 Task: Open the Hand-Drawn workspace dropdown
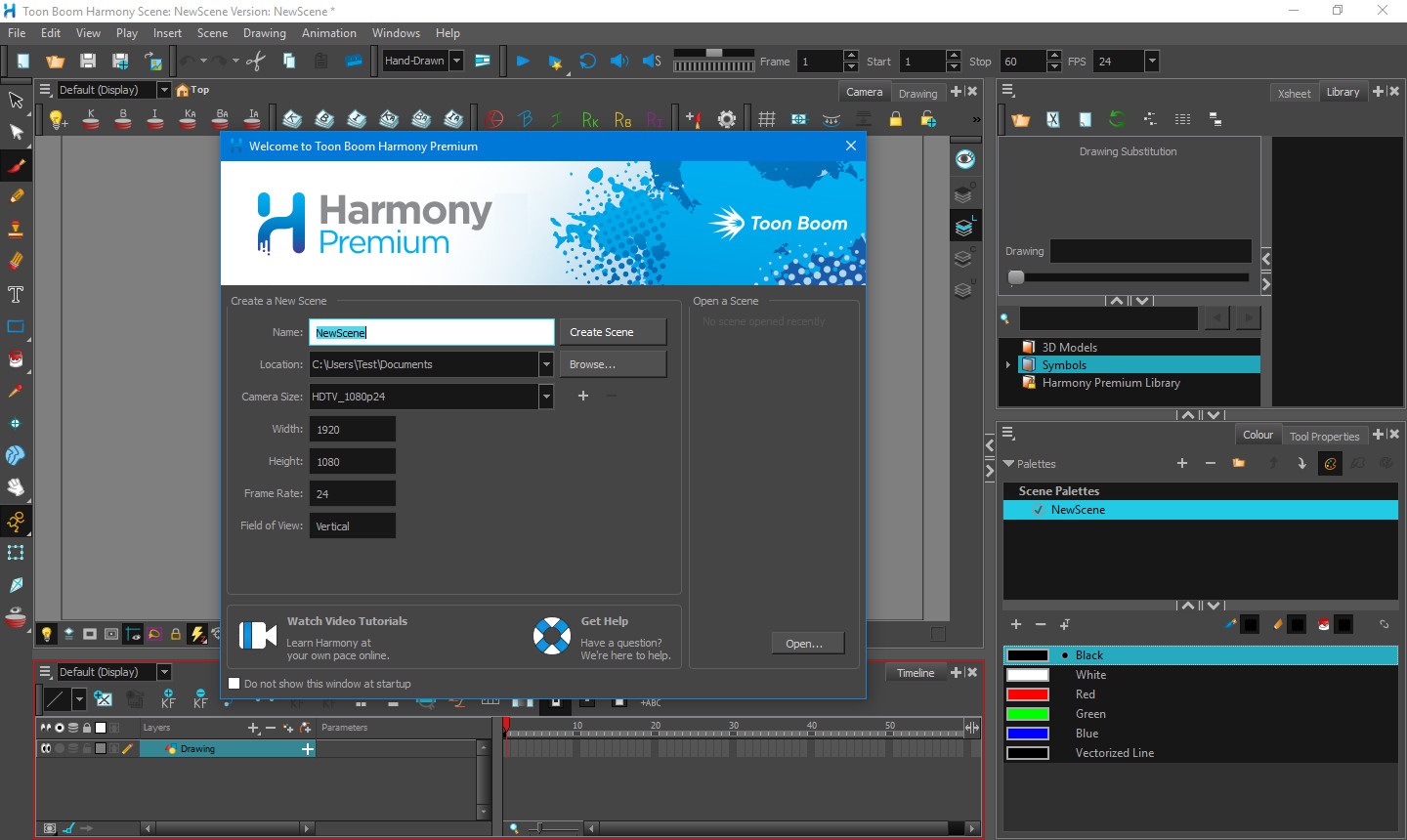coord(456,61)
